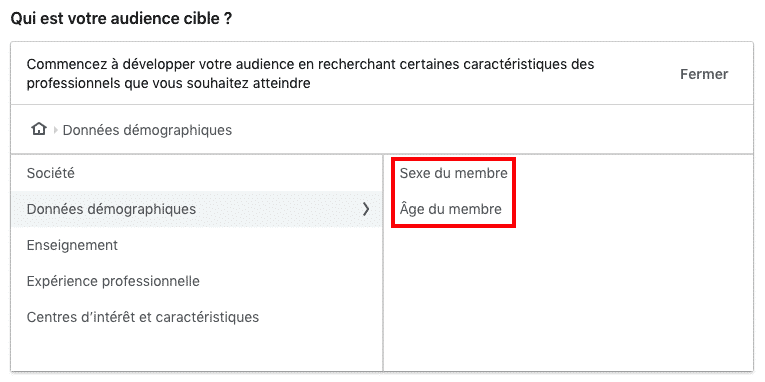Image resolution: width=765 pixels, height=382 pixels.
Task: Close the audience panel with Fermer
Action: pos(704,74)
